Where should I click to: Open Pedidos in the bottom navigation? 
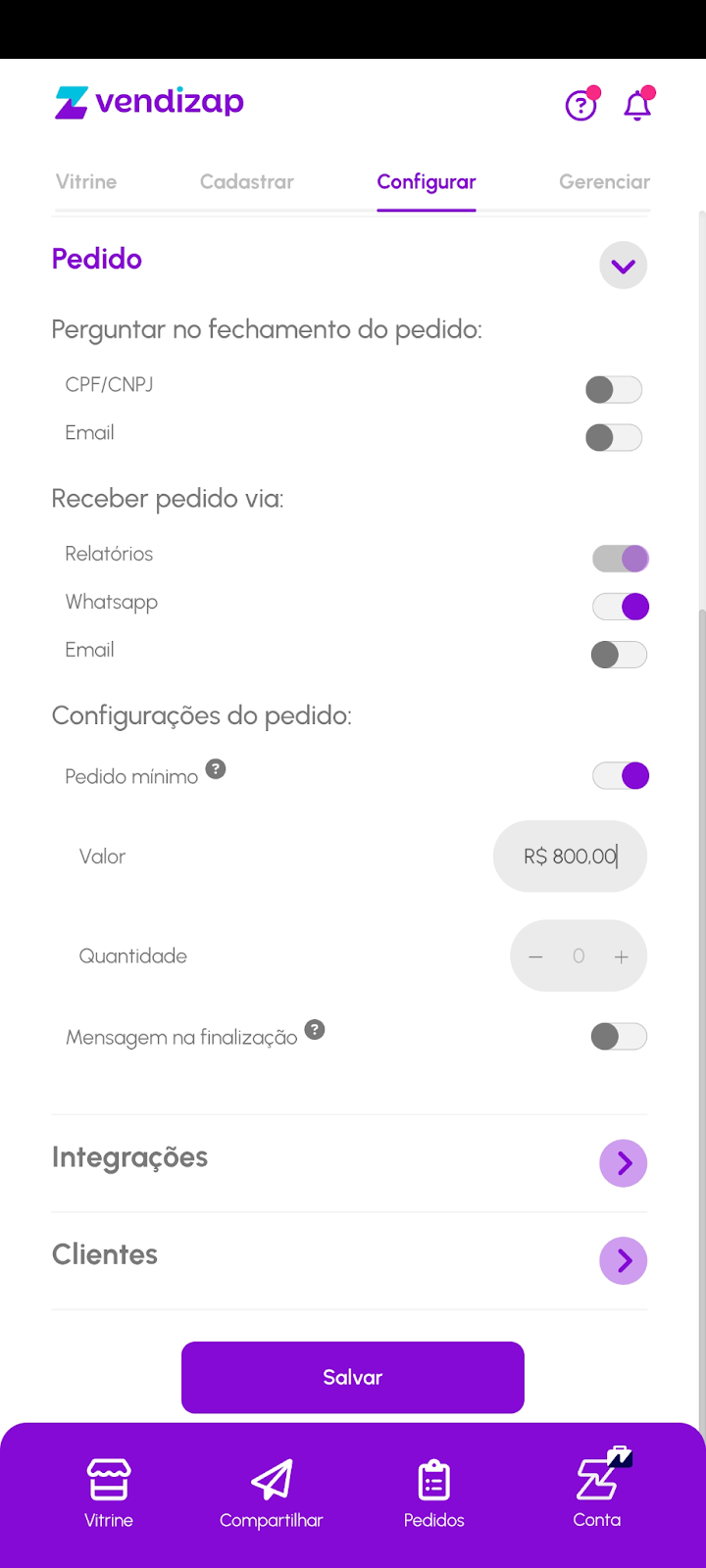[433, 1493]
